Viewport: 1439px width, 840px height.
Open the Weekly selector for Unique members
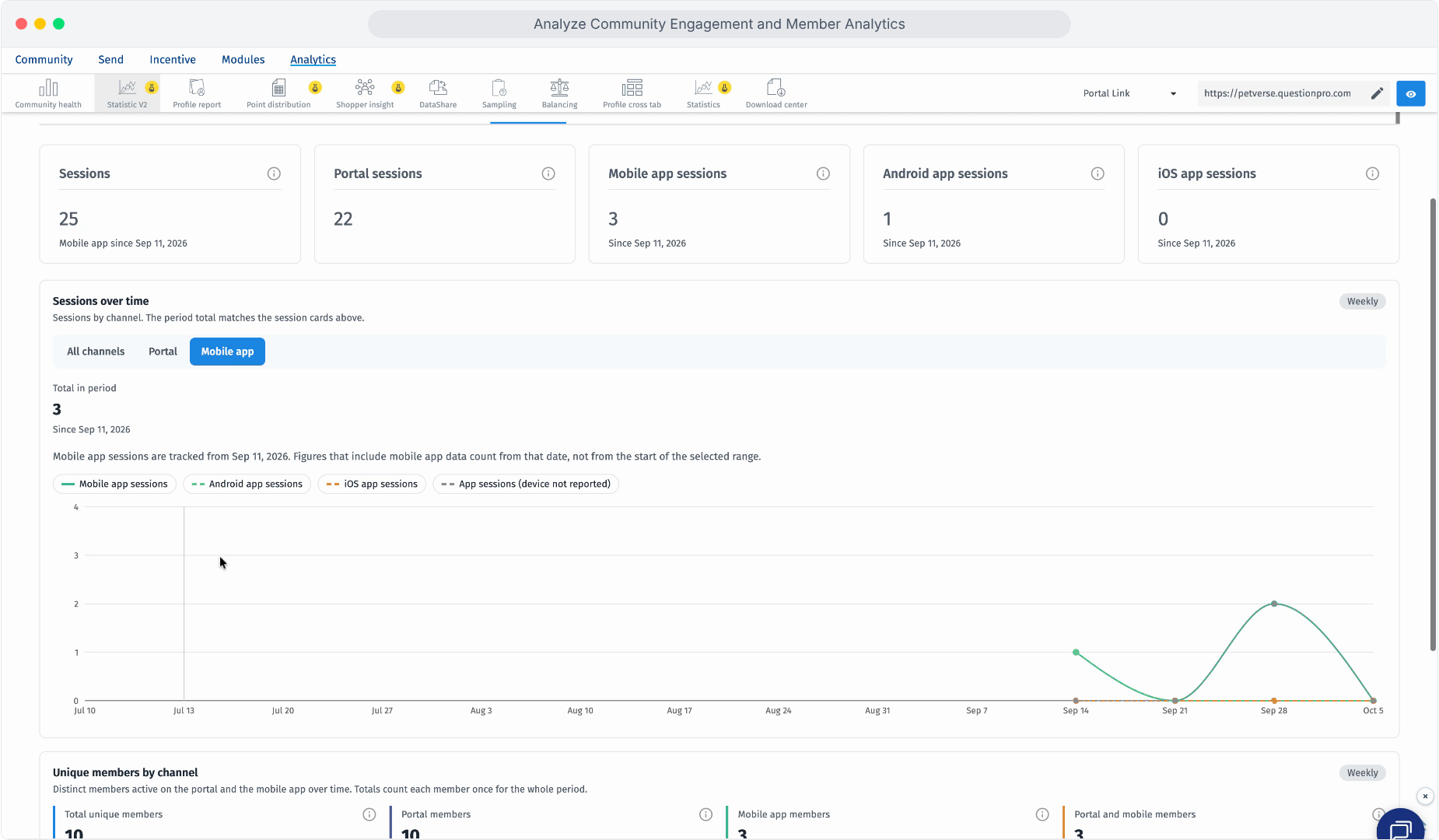coord(1362,772)
